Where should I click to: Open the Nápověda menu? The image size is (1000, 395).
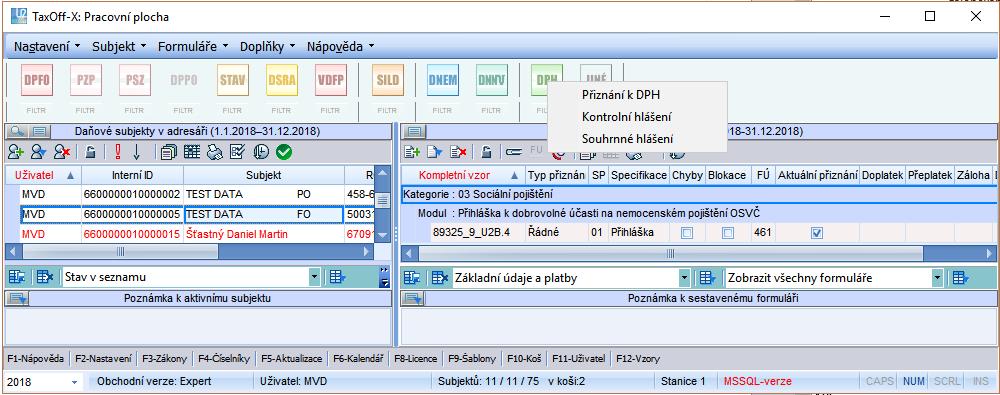point(340,47)
